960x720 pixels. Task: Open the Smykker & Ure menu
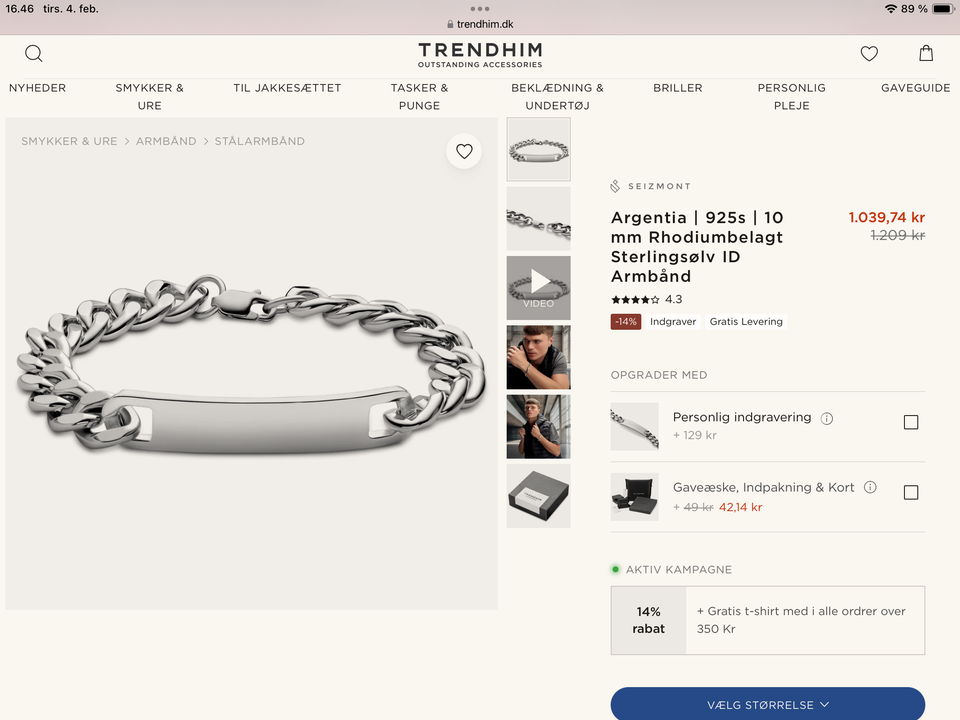(x=150, y=96)
